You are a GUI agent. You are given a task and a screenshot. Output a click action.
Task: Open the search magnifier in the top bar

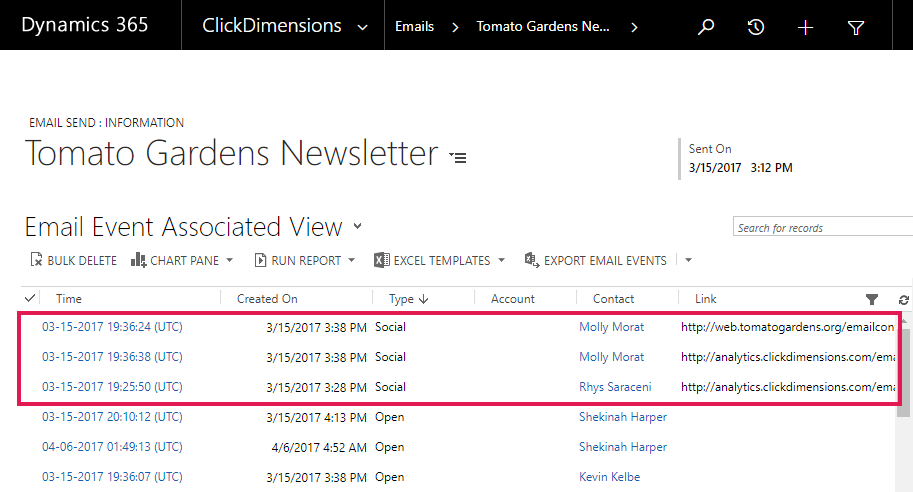point(706,27)
